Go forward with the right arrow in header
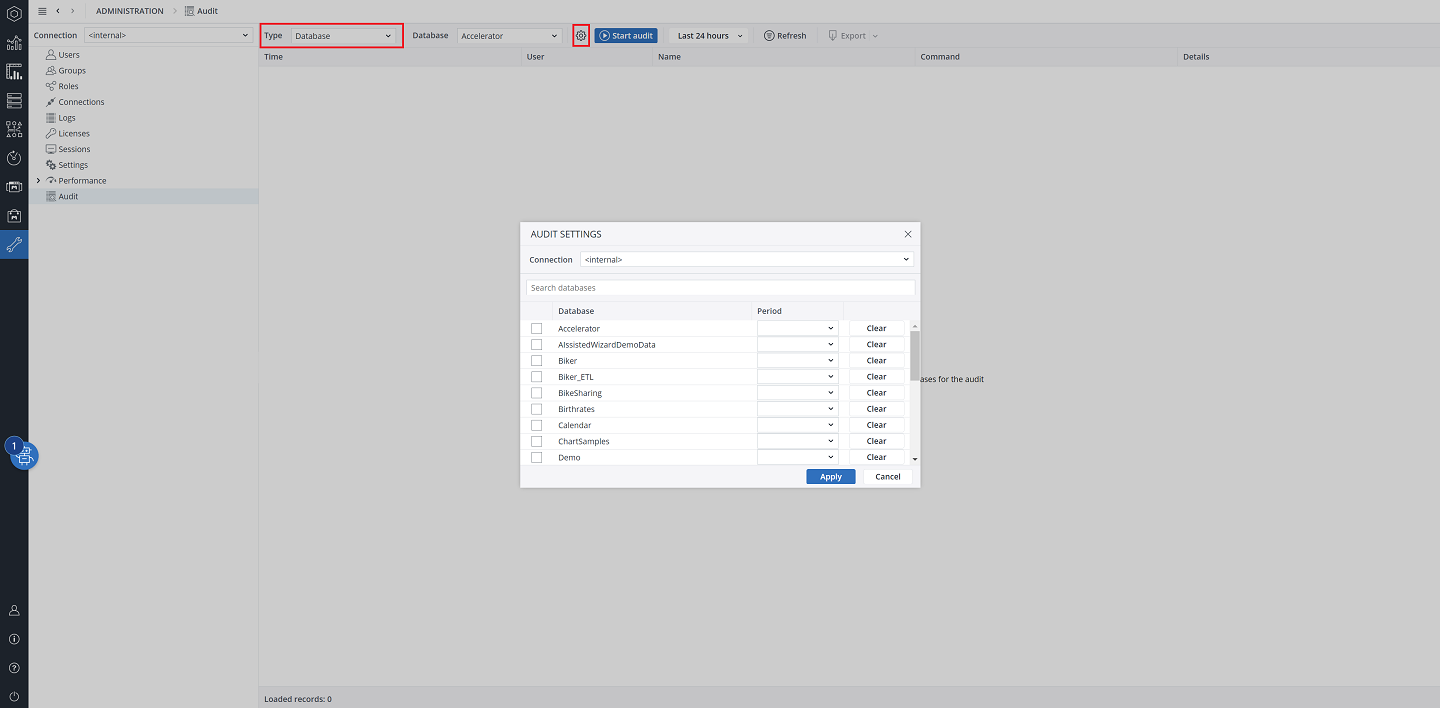The height and width of the screenshot is (708, 1440). coord(73,11)
